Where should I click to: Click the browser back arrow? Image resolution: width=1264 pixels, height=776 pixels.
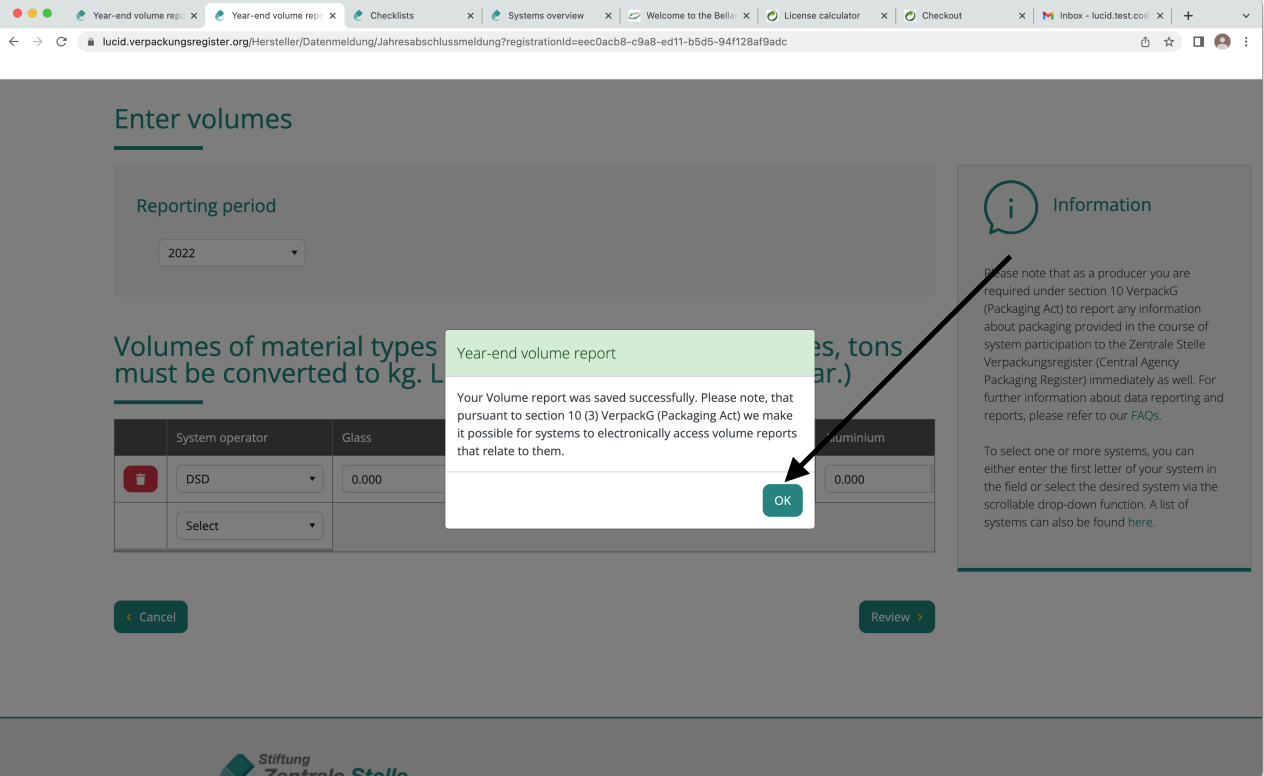(x=13, y=42)
